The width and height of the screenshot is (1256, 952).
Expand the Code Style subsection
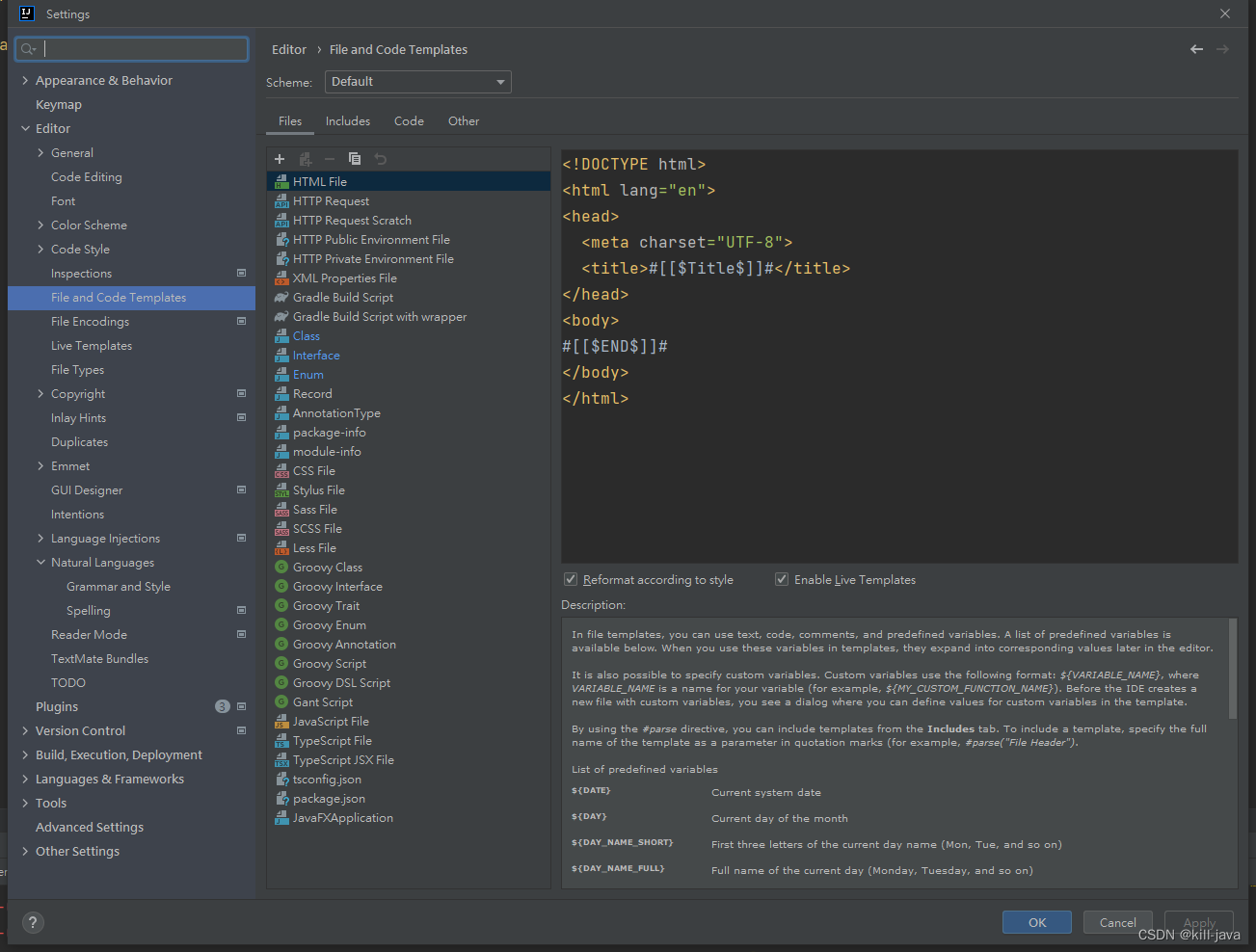pos(40,249)
